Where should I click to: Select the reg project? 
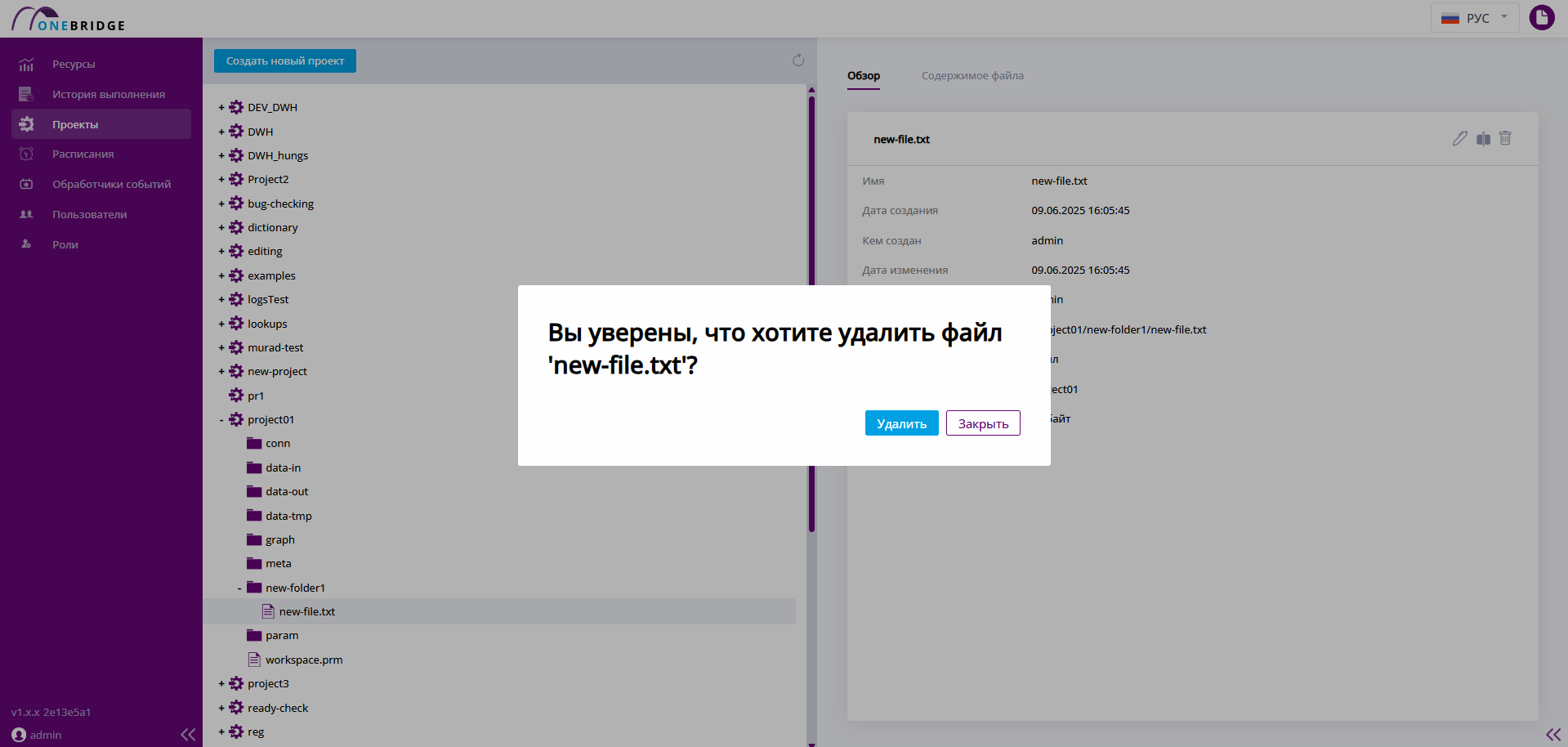[x=256, y=731]
